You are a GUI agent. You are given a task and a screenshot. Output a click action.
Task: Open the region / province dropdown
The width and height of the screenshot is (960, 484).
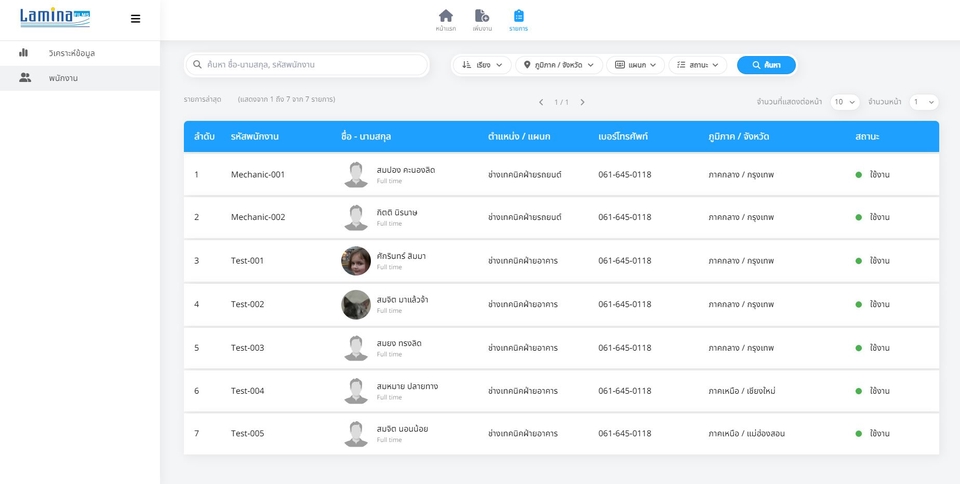(x=559, y=64)
